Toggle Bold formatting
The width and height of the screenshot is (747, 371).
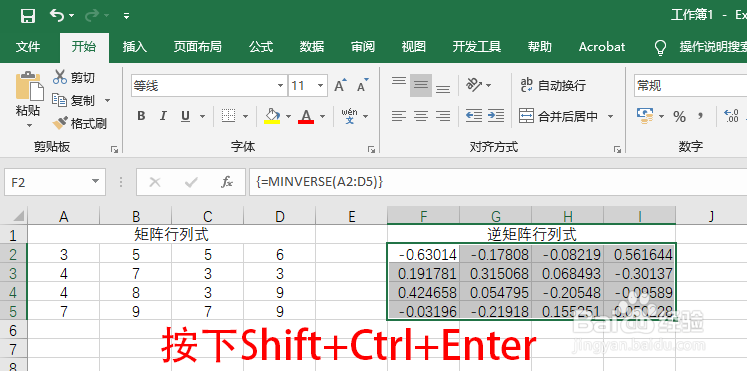click(x=141, y=116)
